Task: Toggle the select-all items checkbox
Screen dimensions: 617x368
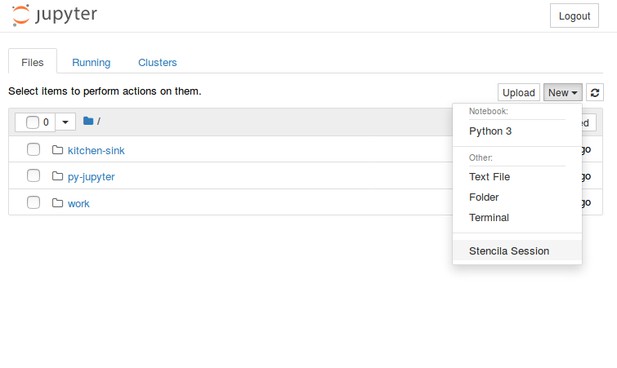Action: (x=32, y=122)
